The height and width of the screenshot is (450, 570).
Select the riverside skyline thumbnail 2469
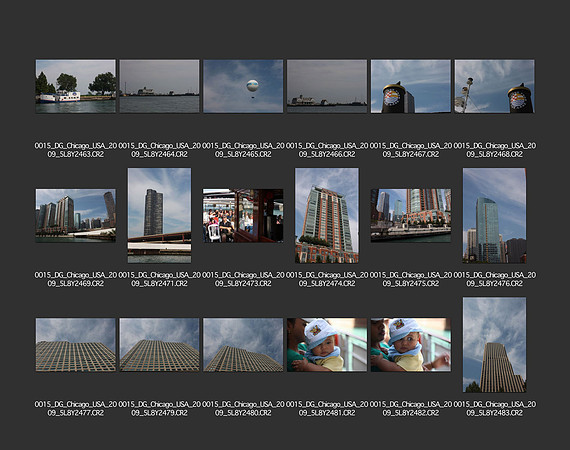(x=76, y=216)
